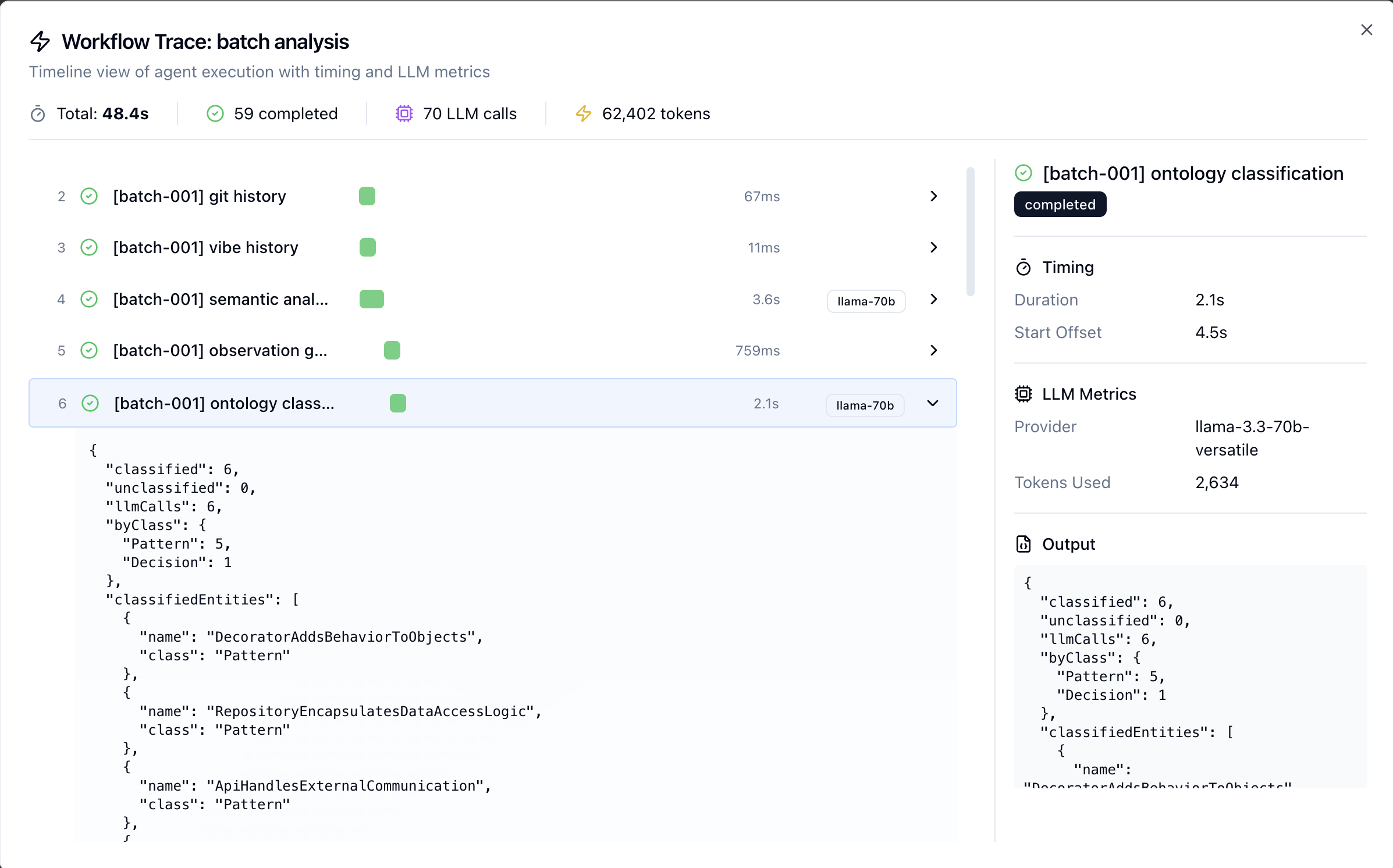Click the Timing stopwatch icon in details
Screen dimensions: 1393x868
point(1024,268)
